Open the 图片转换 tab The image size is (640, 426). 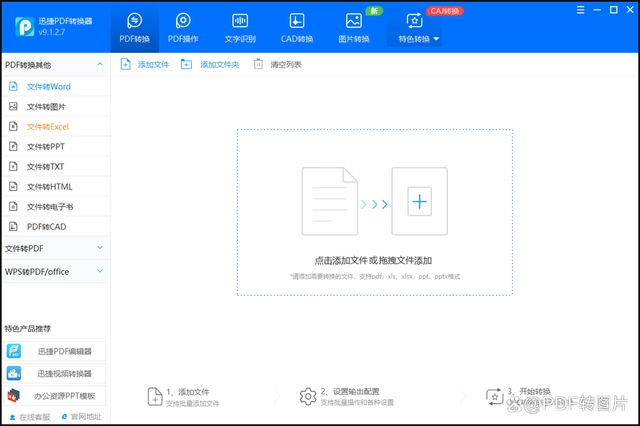tap(353, 28)
